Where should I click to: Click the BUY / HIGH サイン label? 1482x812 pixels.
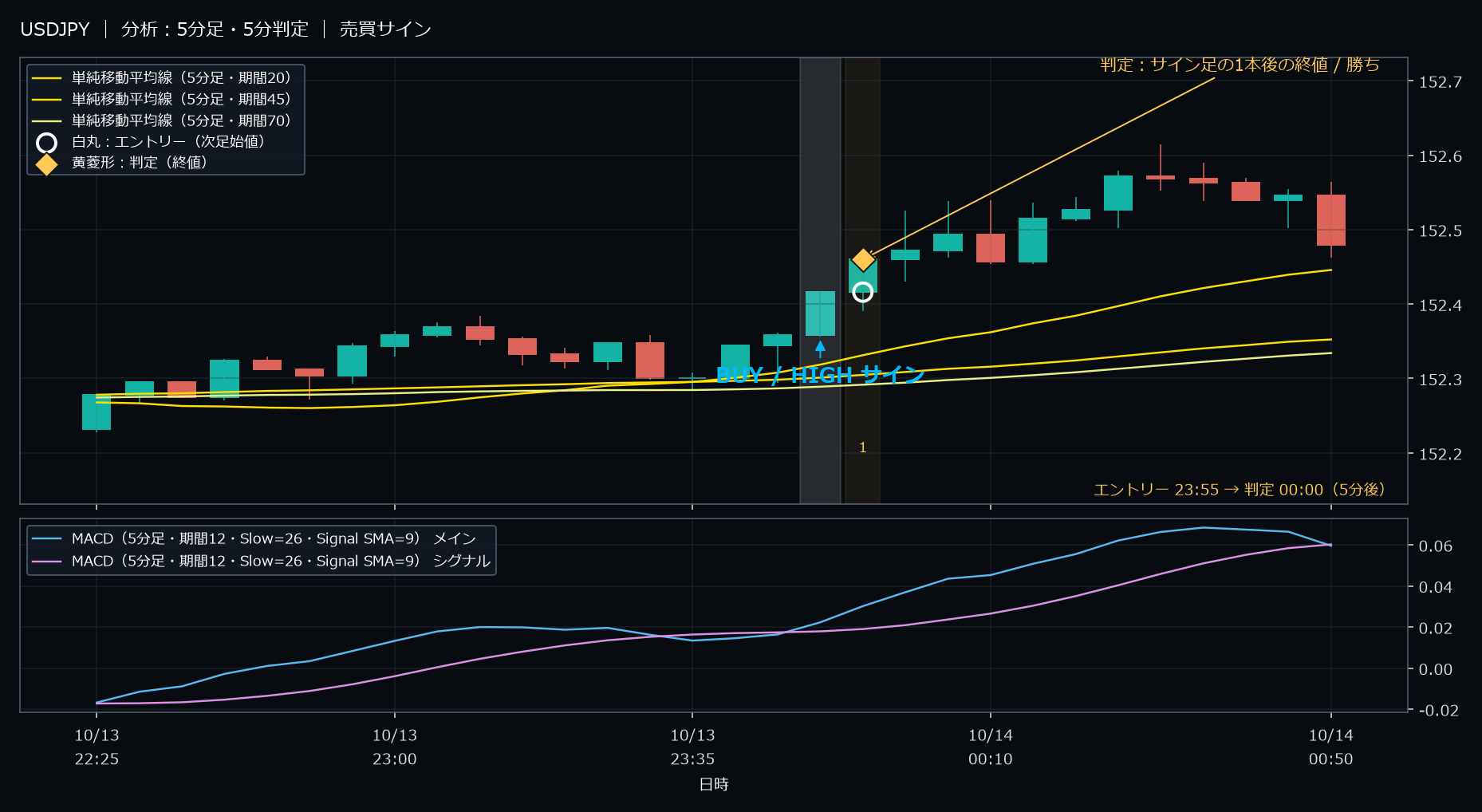821,375
